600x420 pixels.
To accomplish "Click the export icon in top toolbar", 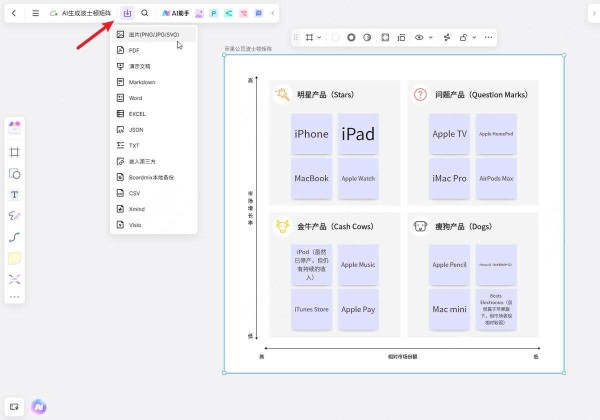I will 127,13.
